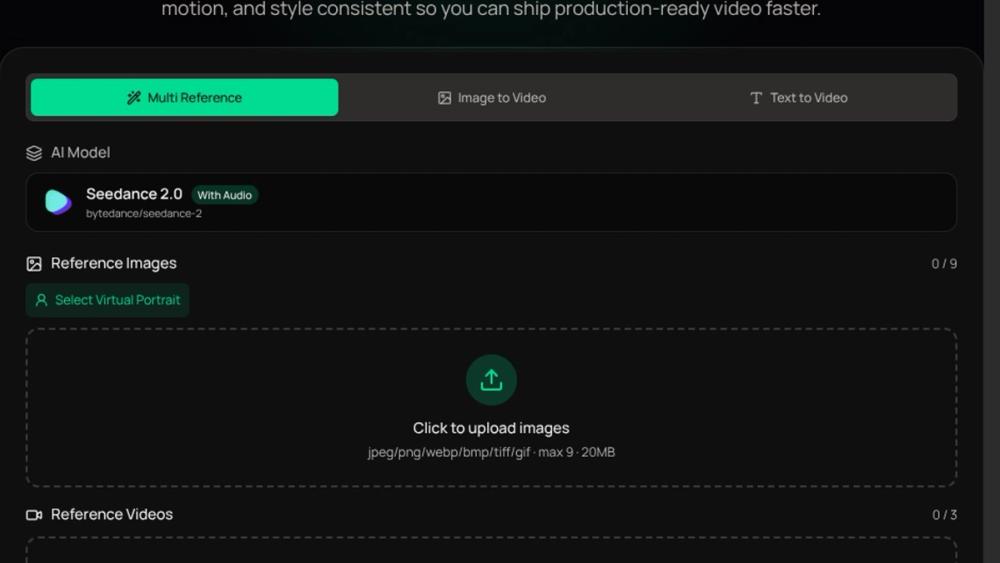Click the magic wand icon in Multi Reference
This screenshot has height=563, width=1000.
(x=134, y=98)
